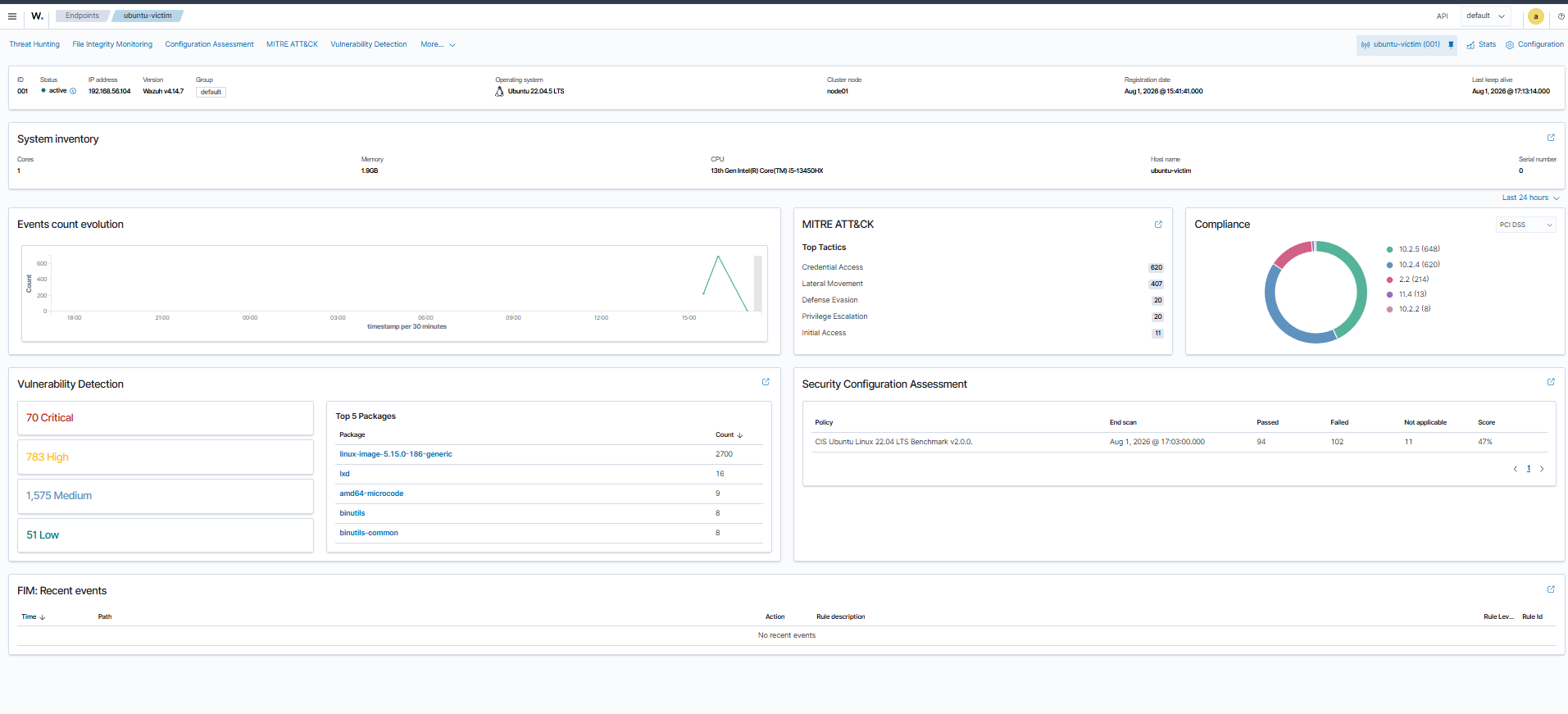
Task: Select page 1 in SCA pagination
Action: (1528, 469)
